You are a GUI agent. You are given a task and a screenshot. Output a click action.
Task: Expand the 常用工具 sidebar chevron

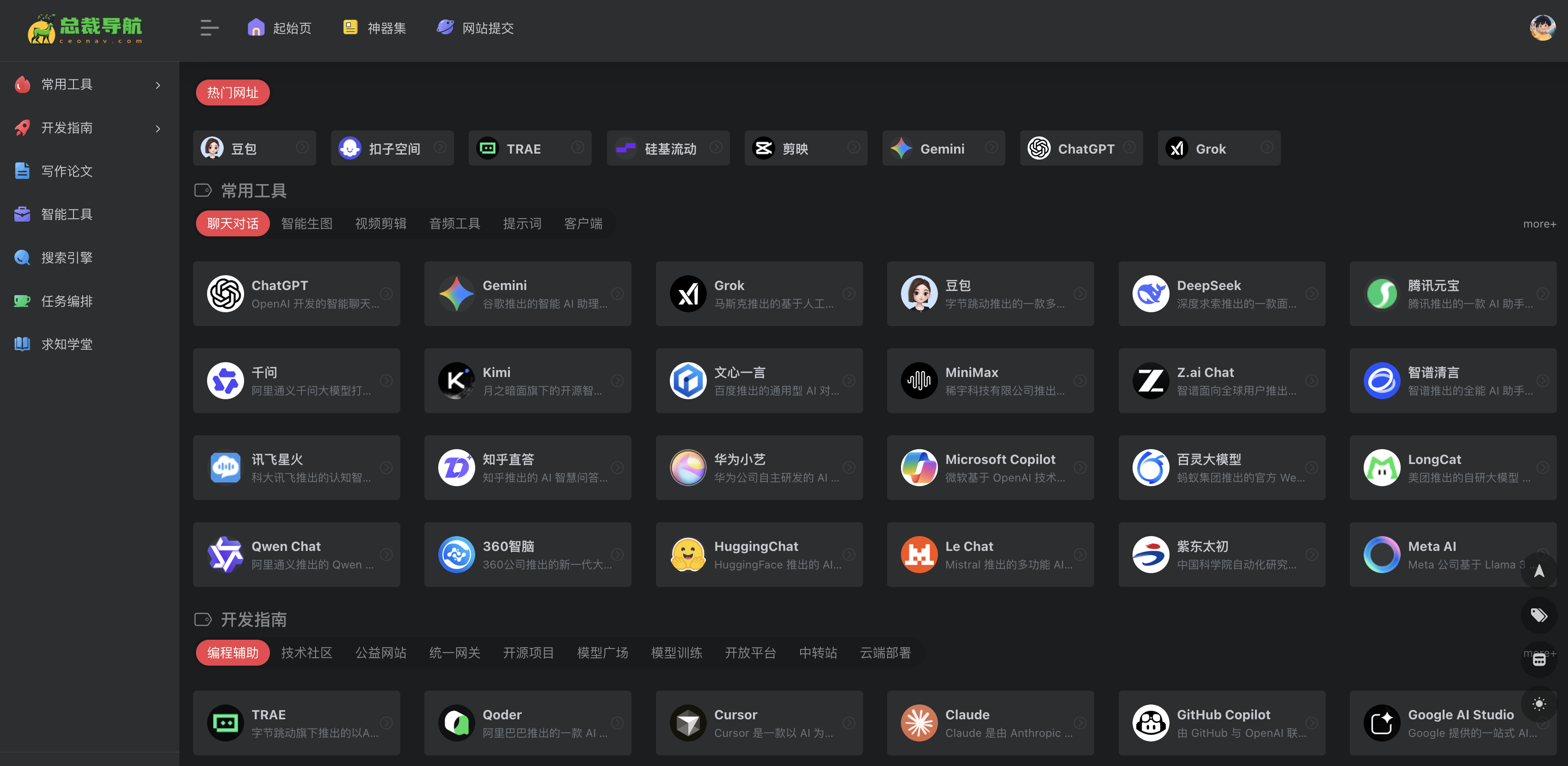(x=158, y=85)
